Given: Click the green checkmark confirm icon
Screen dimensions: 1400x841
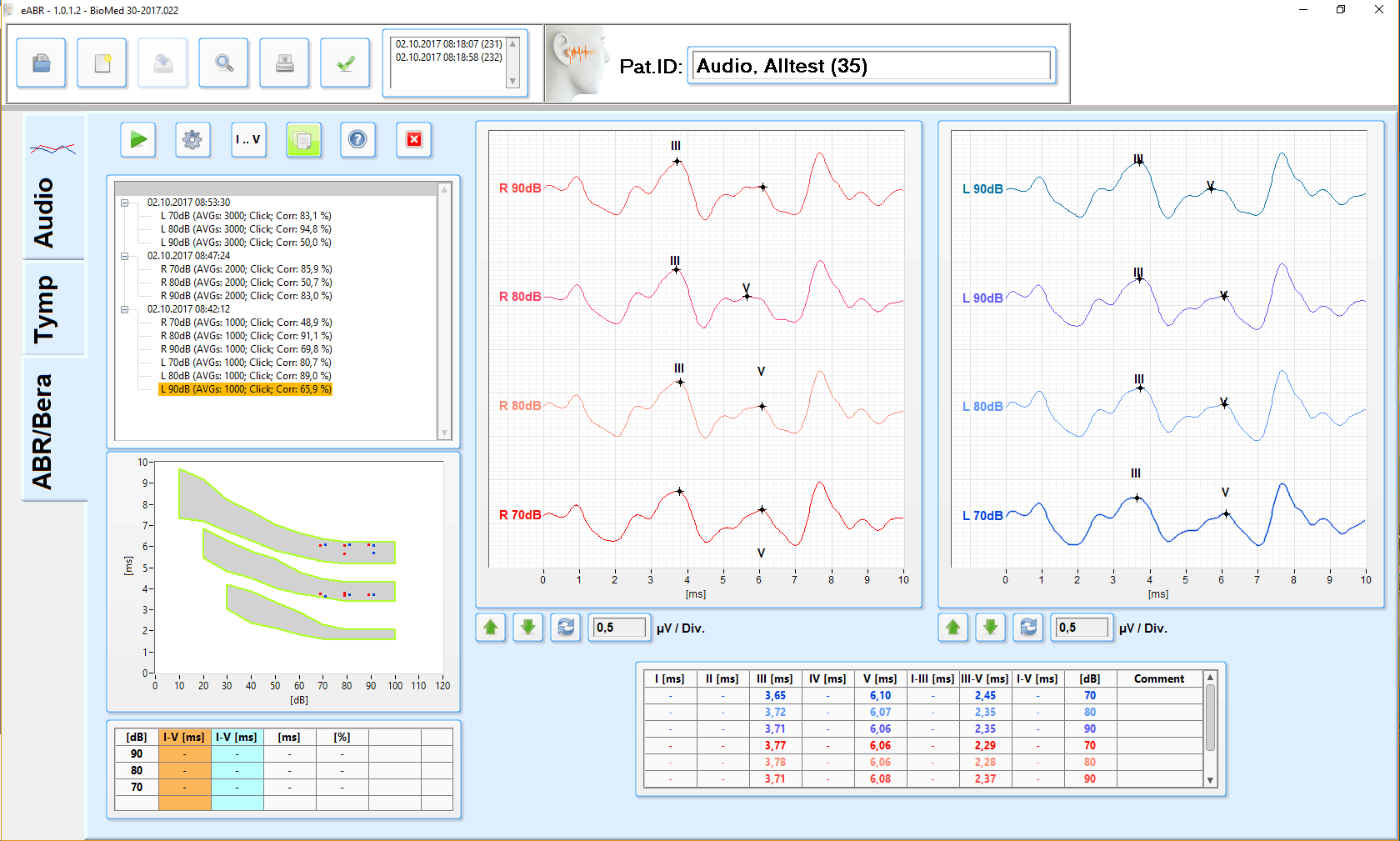Looking at the screenshot, I should (345, 63).
